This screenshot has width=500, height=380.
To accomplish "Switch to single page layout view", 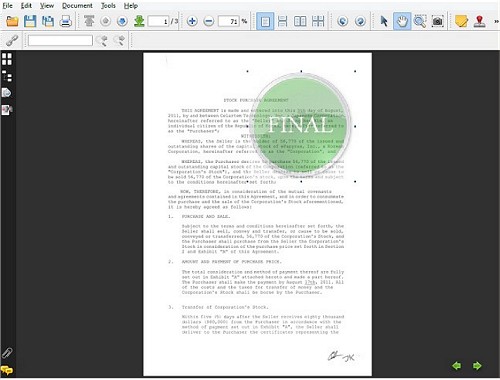I will click(265, 21).
